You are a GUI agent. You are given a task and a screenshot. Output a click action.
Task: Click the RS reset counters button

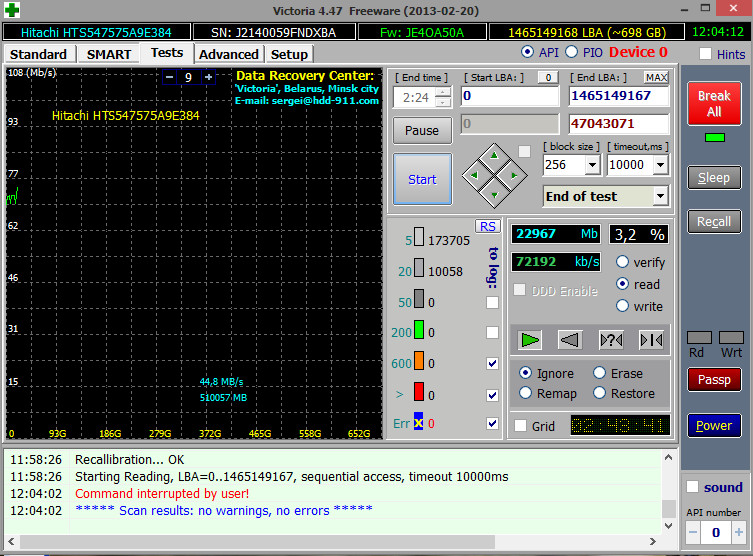click(487, 226)
